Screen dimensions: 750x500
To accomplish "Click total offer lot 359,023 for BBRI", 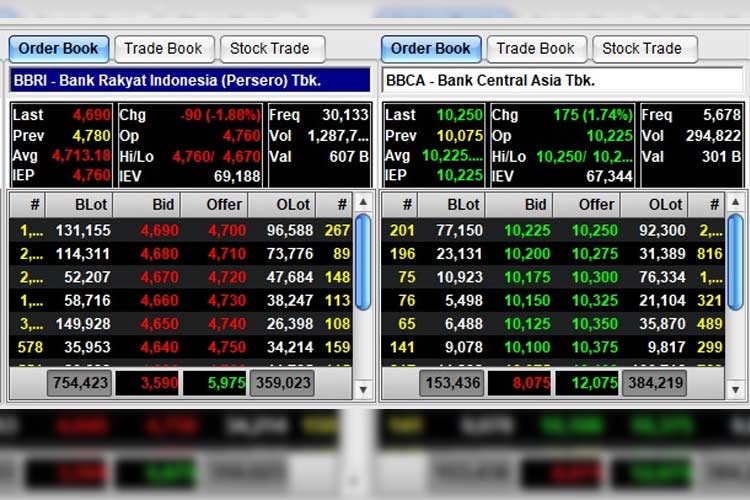I will pos(282,383).
